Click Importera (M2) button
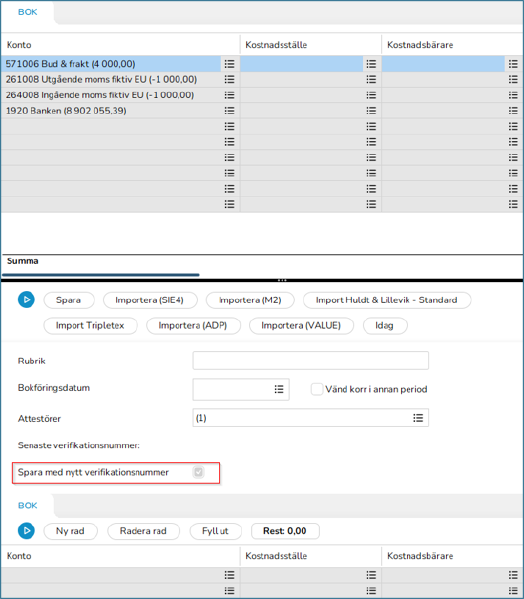The width and height of the screenshot is (524, 599). [x=250, y=300]
